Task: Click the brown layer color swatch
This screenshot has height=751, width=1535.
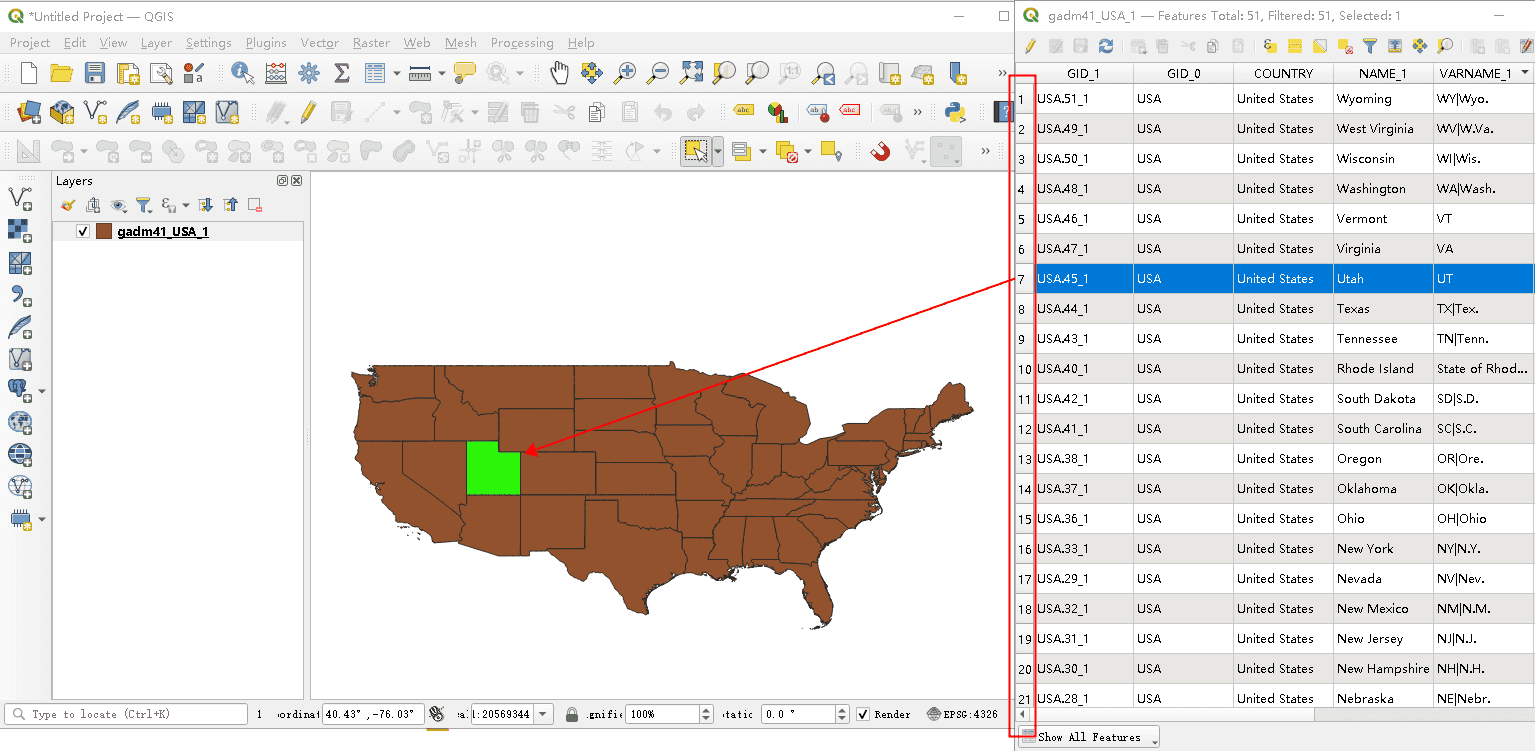Action: point(104,232)
